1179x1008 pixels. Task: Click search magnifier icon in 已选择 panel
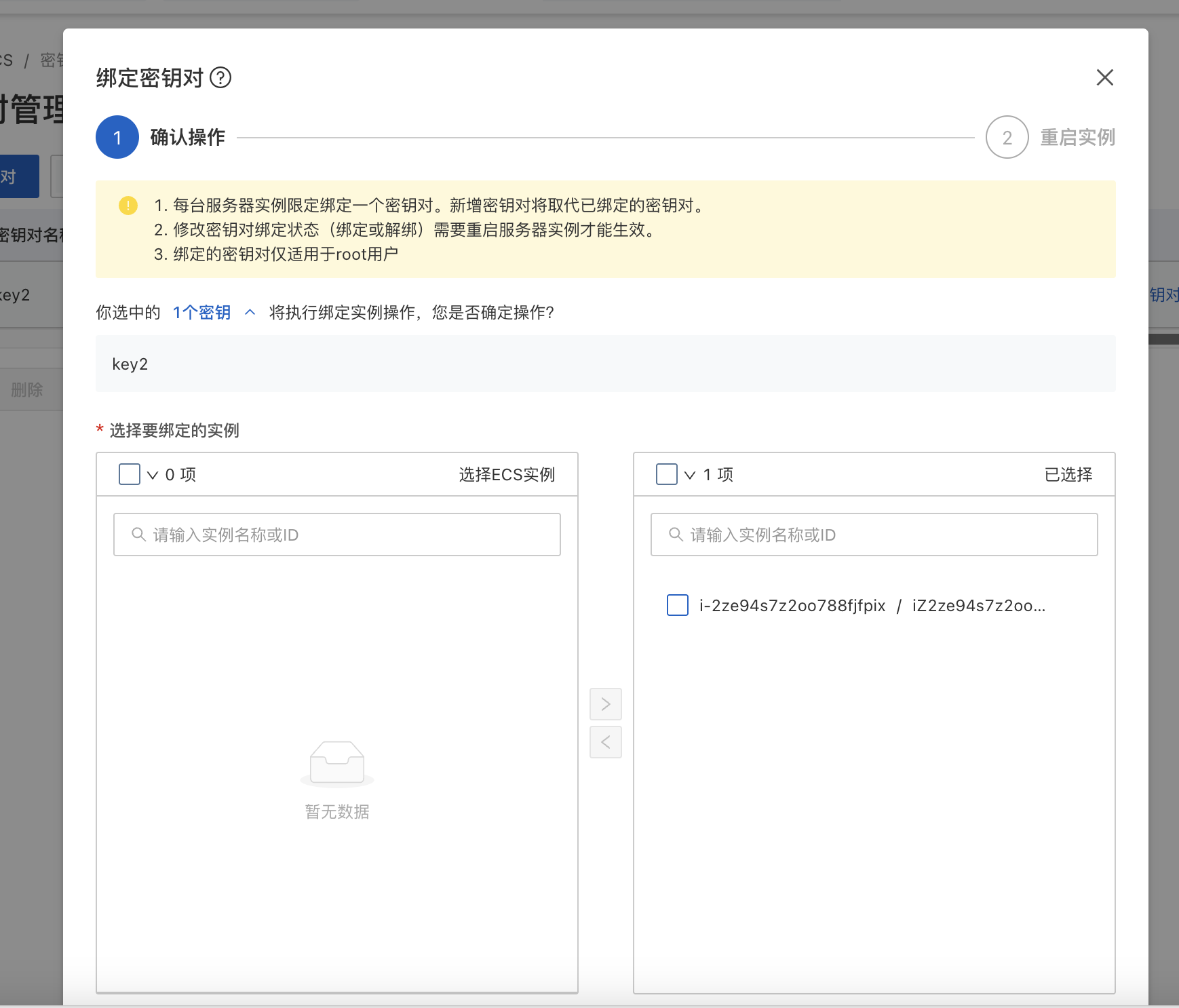click(x=676, y=535)
